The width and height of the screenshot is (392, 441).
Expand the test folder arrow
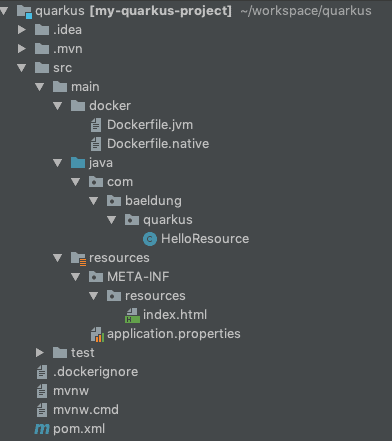coord(40,353)
